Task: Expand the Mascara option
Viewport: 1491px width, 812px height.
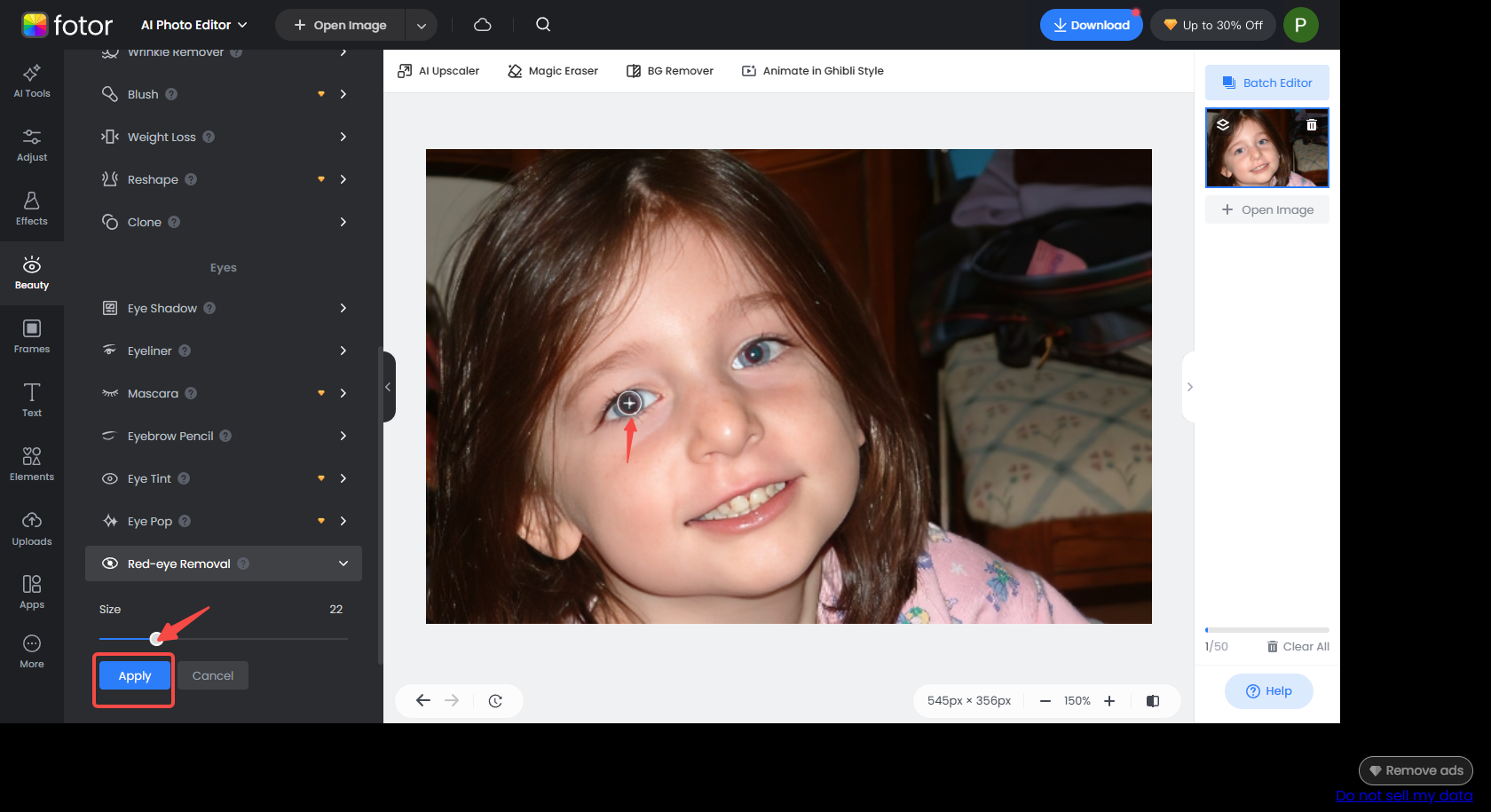Action: click(x=343, y=393)
